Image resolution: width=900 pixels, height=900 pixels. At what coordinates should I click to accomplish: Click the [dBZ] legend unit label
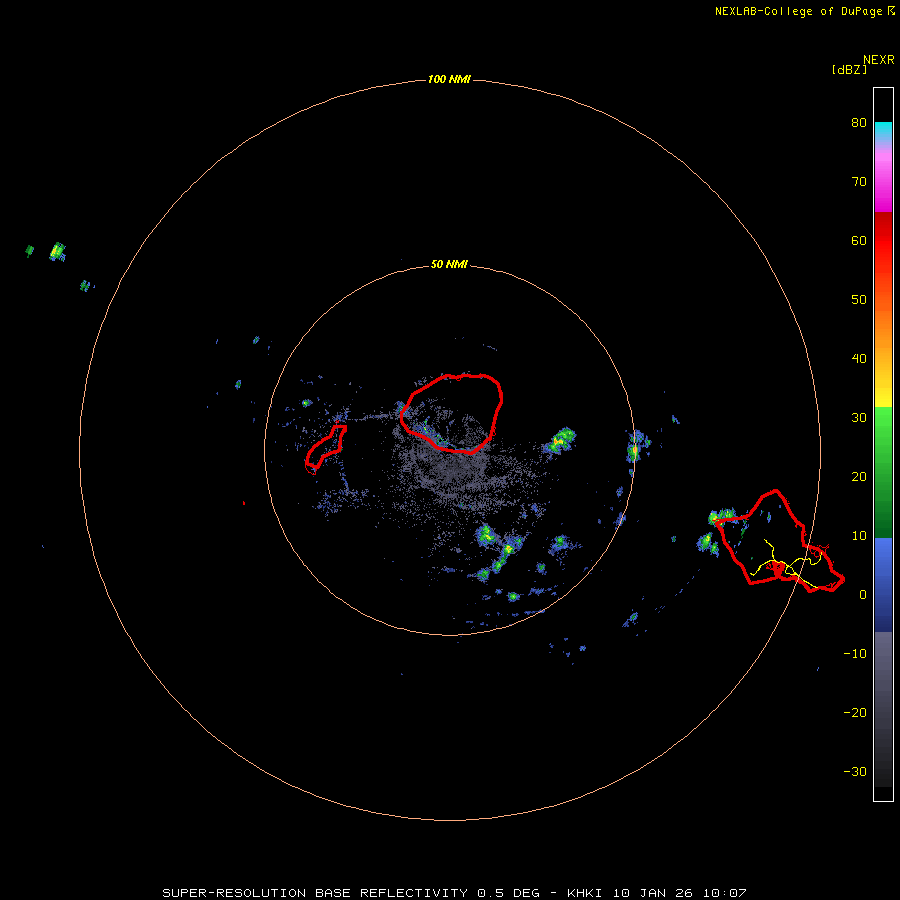(x=849, y=70)
